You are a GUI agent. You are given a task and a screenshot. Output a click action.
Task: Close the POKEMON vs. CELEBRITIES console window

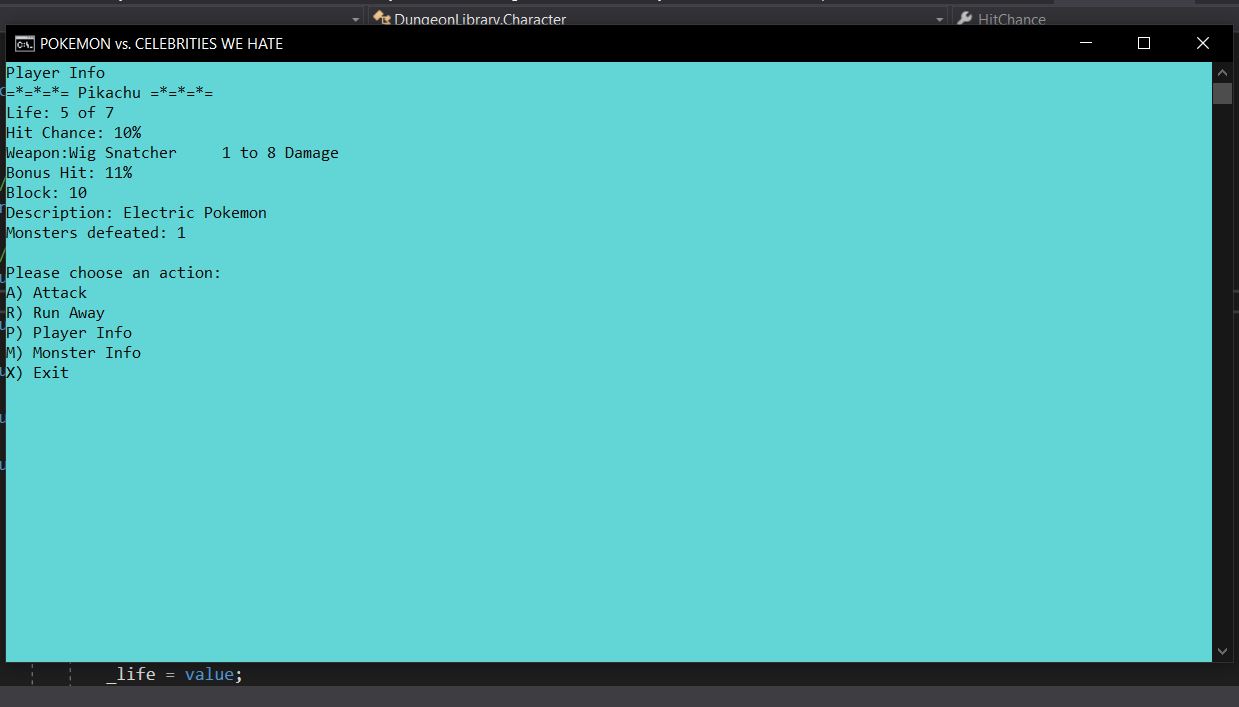click(1203, 44)
